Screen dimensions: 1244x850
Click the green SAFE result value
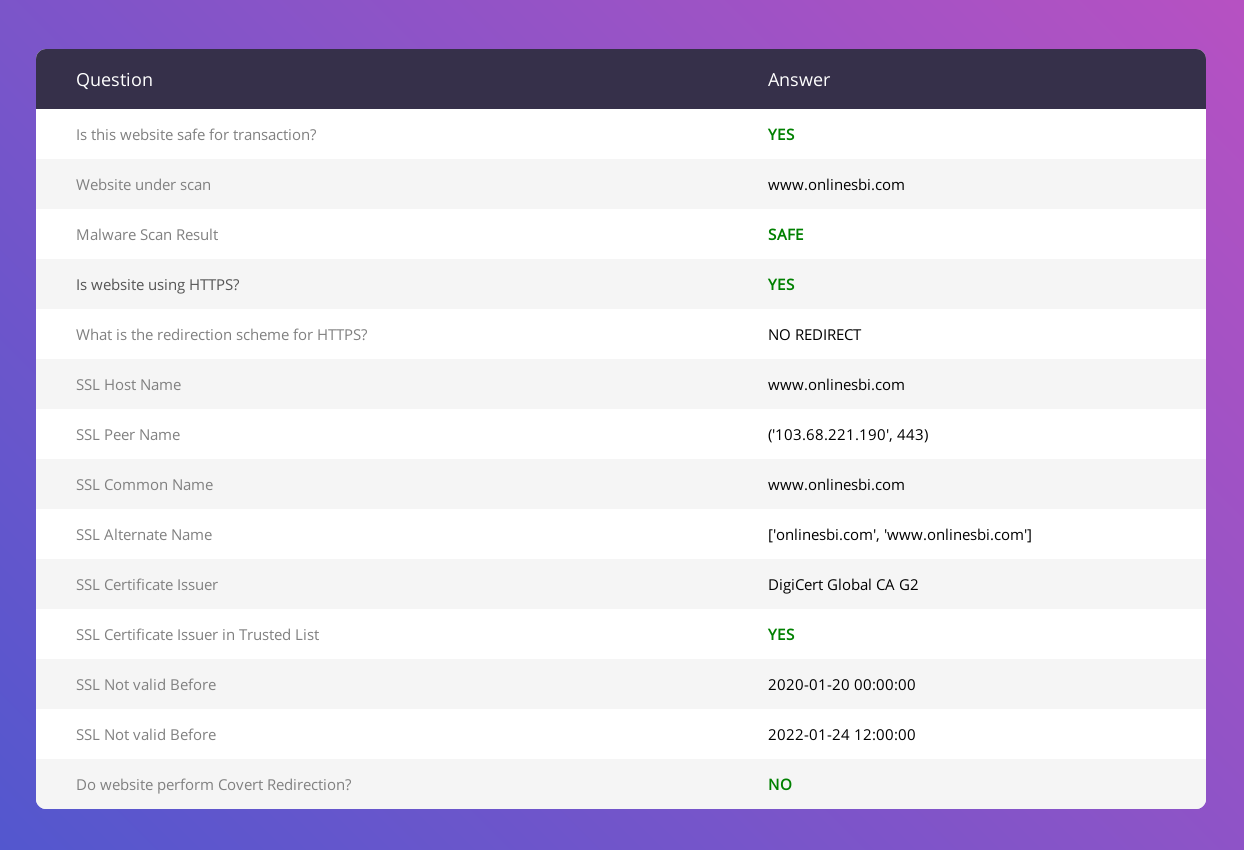pyautogui.click(x=785, y=234)
